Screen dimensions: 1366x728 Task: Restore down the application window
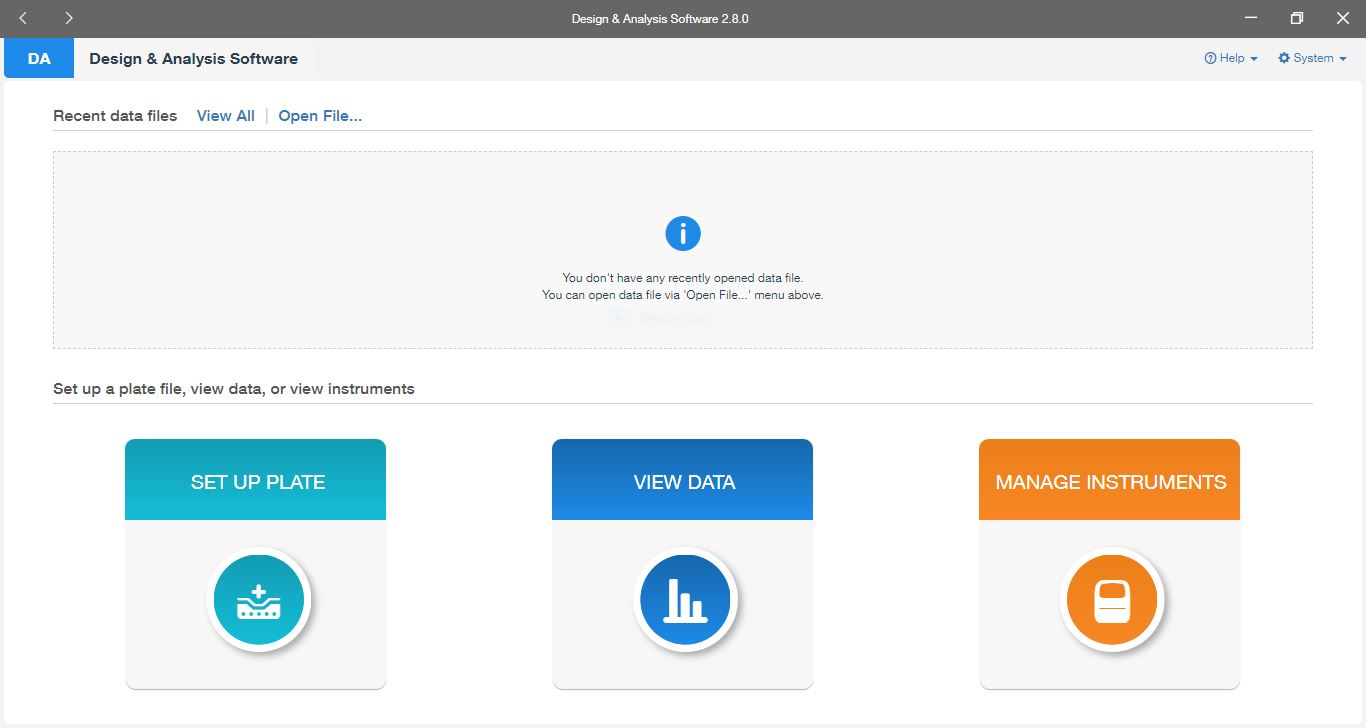click(1297, 18)
